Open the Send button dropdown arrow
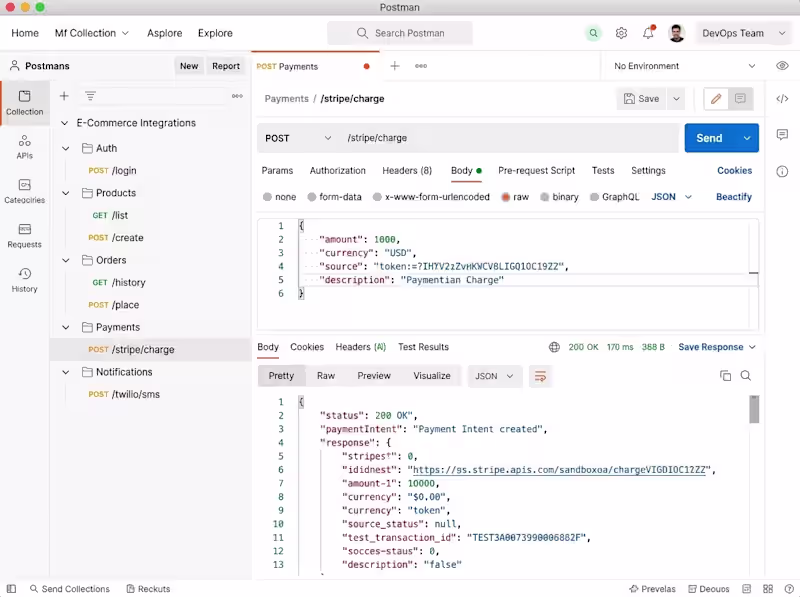 pos(747,138)
